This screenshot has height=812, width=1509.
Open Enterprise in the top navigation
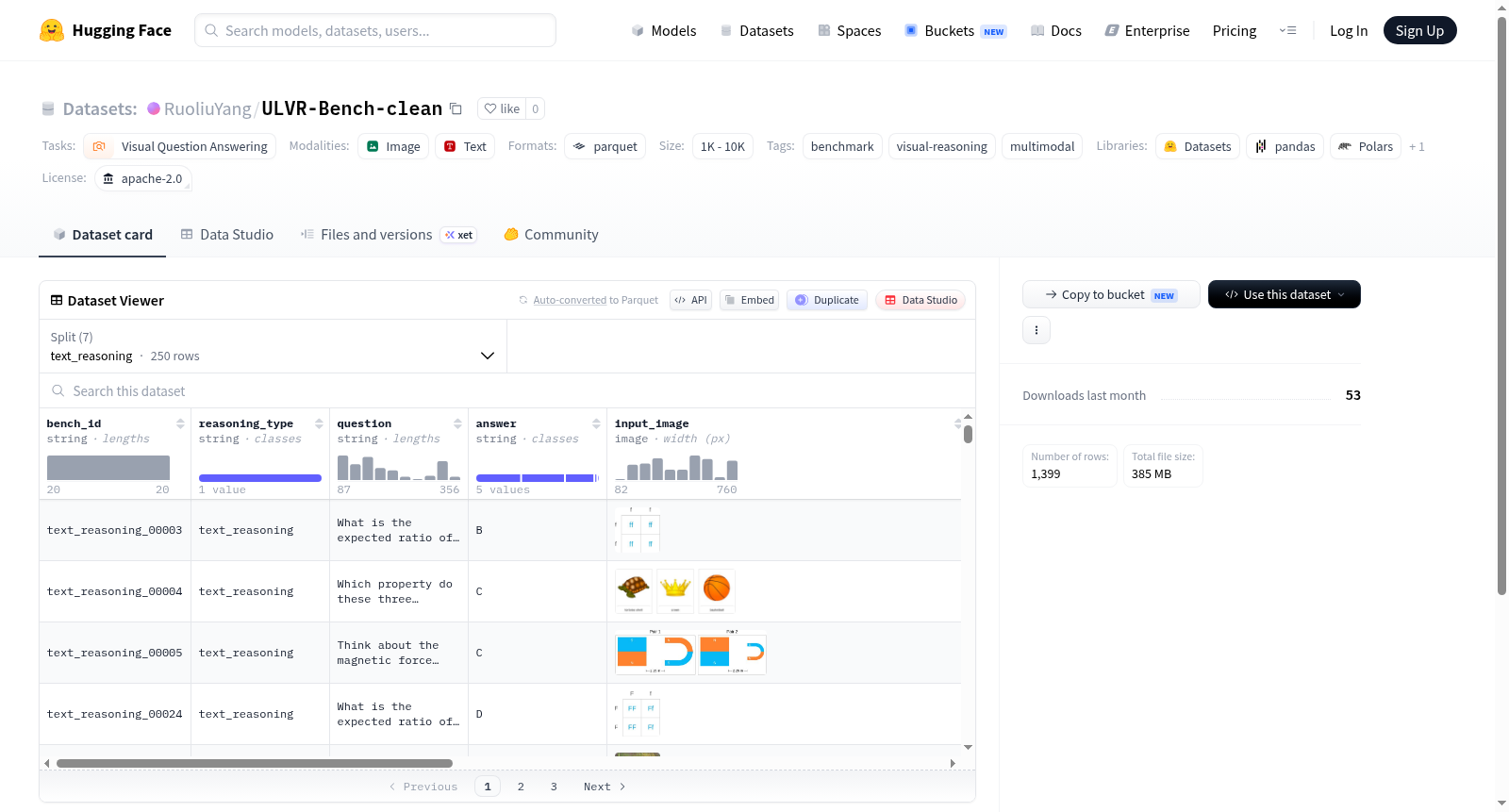click(x=1148, y=30)
